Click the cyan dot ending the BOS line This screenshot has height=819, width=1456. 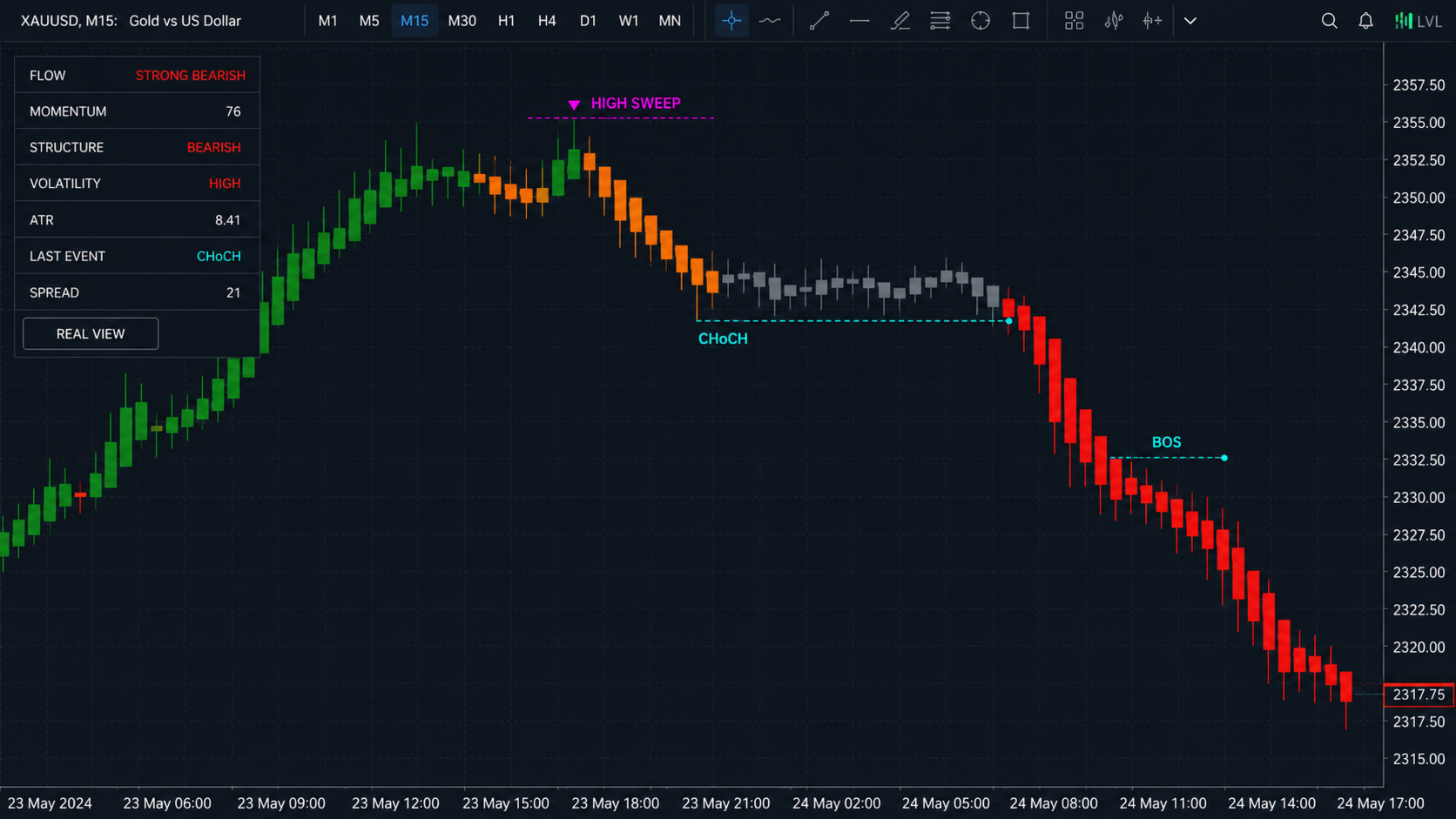point(1224,458)
